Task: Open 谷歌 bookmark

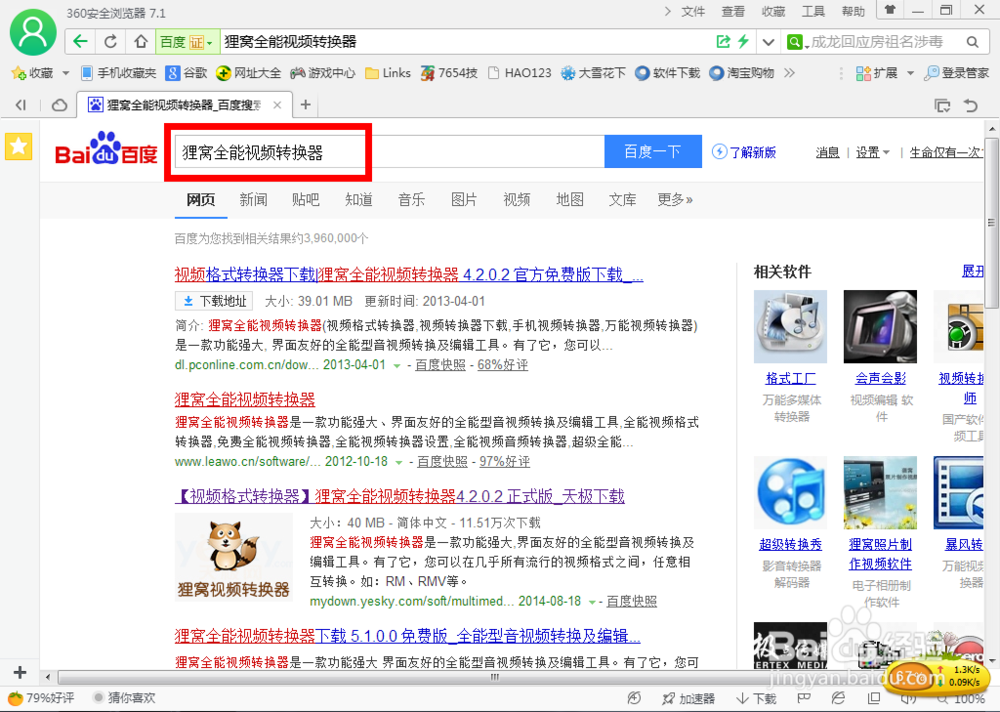Action: 186,73
